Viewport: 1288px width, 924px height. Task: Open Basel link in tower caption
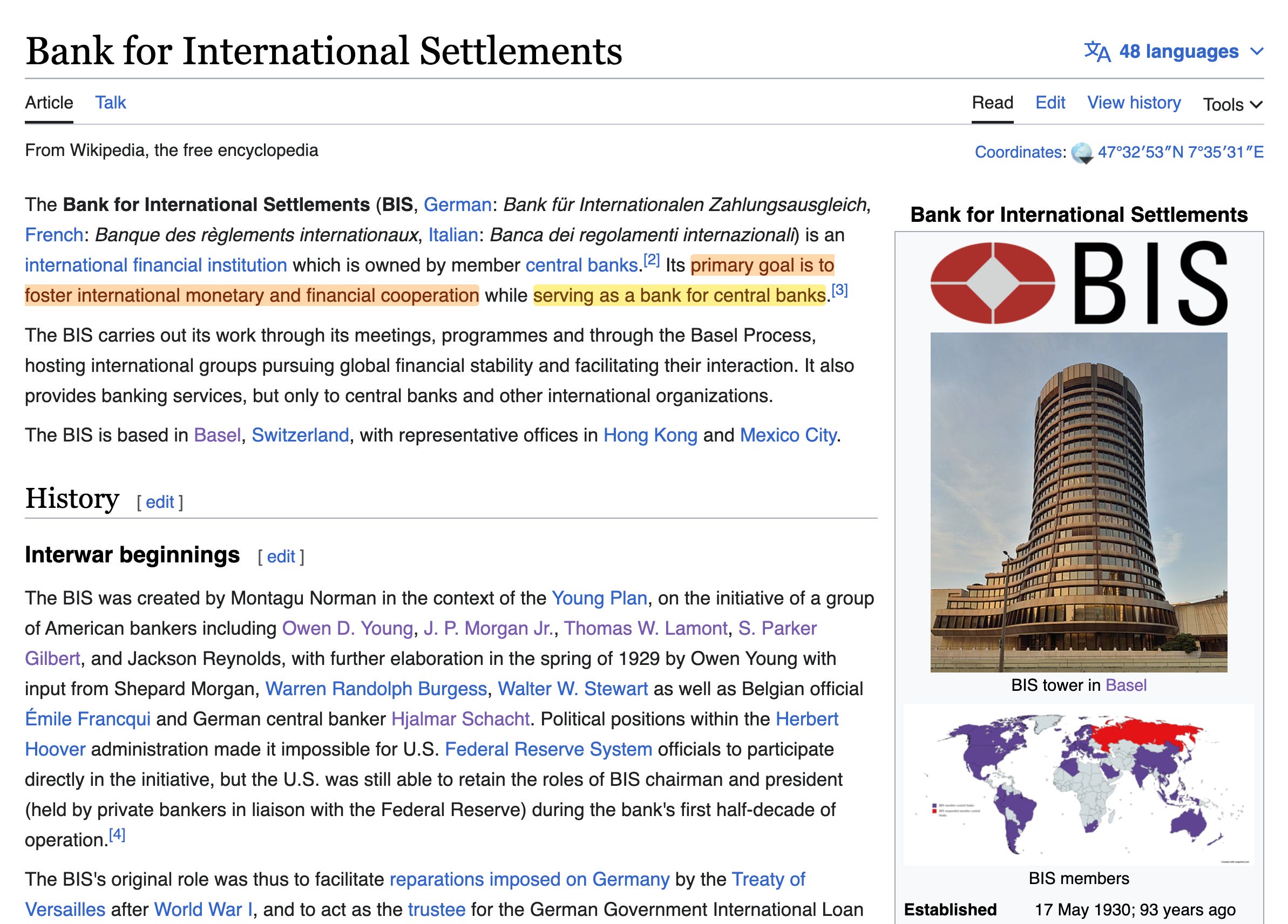coord(1126,685)
